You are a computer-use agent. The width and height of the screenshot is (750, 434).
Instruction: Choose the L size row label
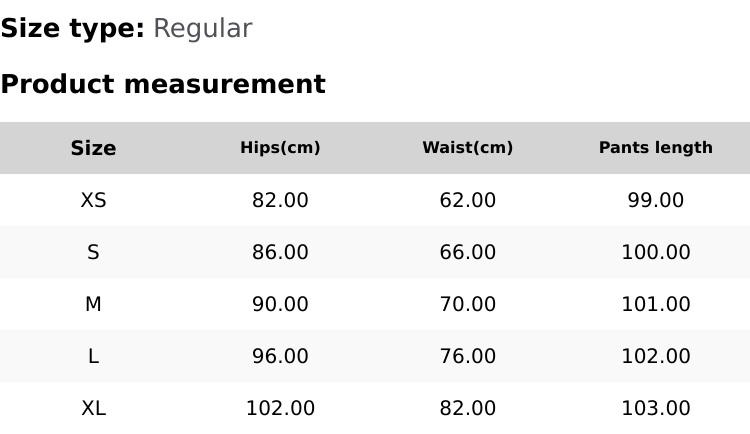pyautogui.click(x=93, y=357)
